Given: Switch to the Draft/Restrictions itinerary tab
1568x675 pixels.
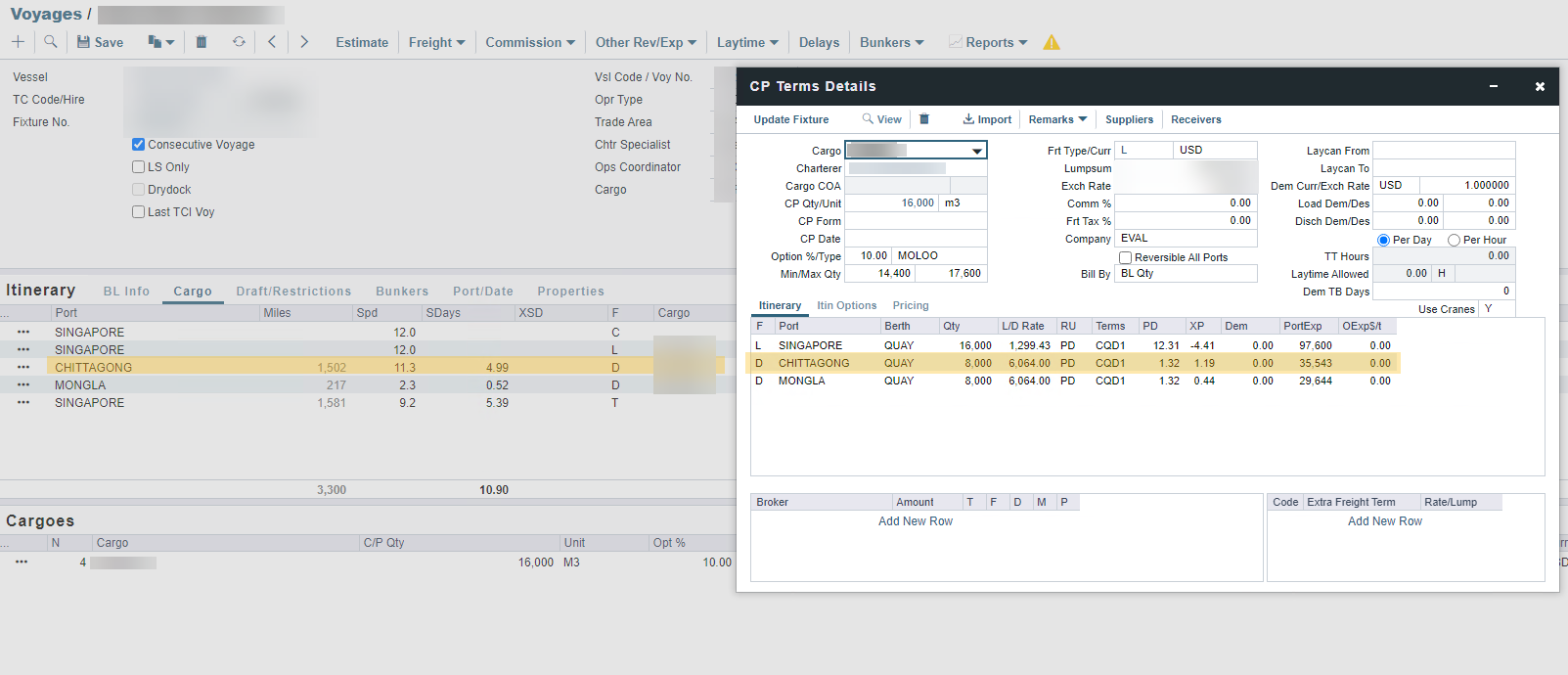Looking at the screenshot, I should point(293,292).
